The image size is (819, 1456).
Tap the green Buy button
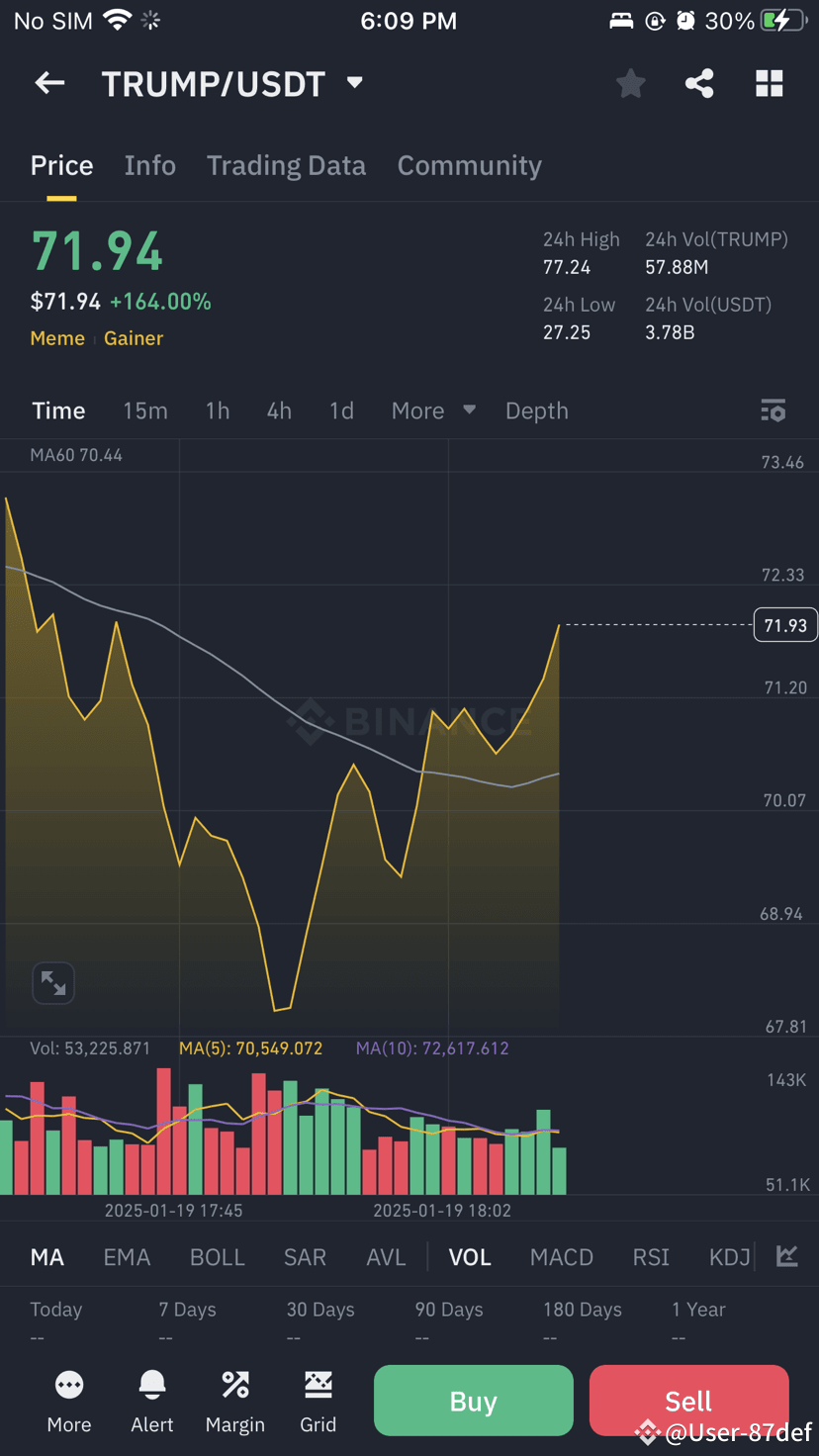(x=474, y=1401)
